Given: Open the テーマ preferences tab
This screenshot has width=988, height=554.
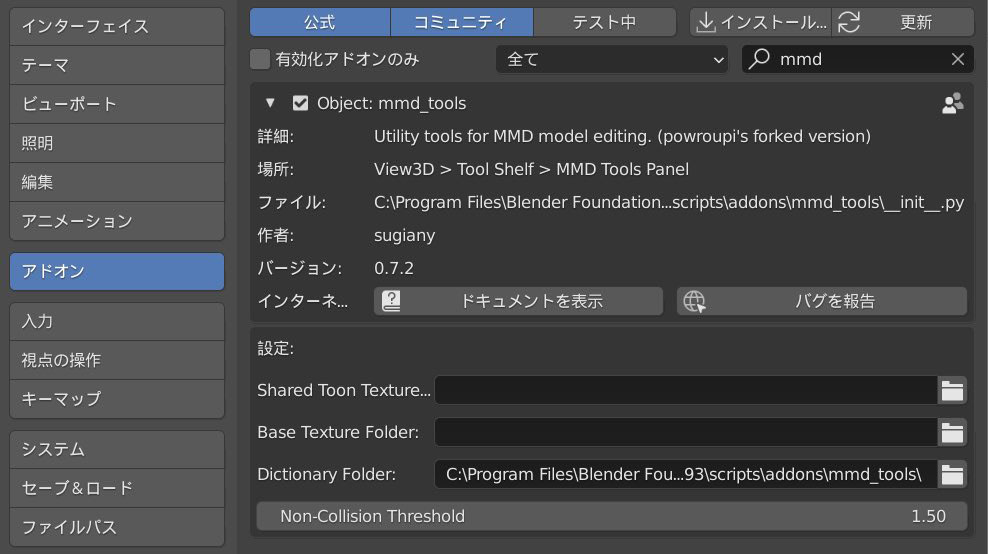Looking at the screenshot, I should click(117, 65).
